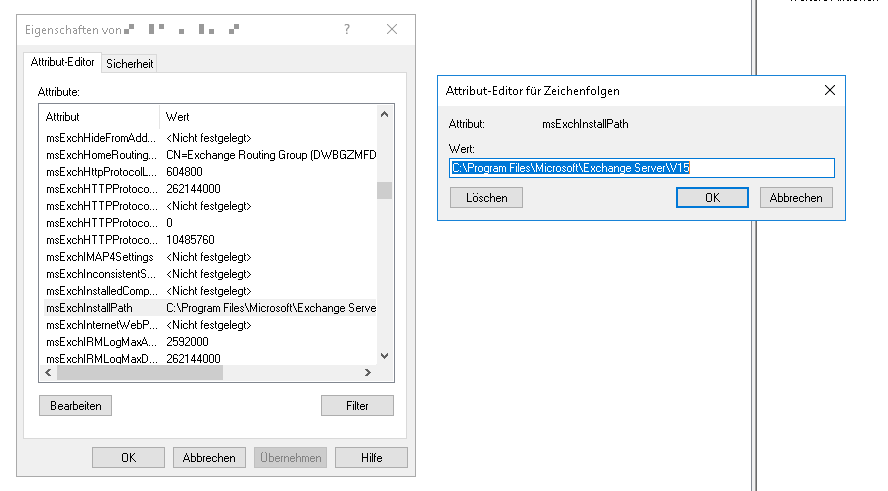Close the Attribut-Editor für Zeichenfolgen dialog

tap(829, 90)
